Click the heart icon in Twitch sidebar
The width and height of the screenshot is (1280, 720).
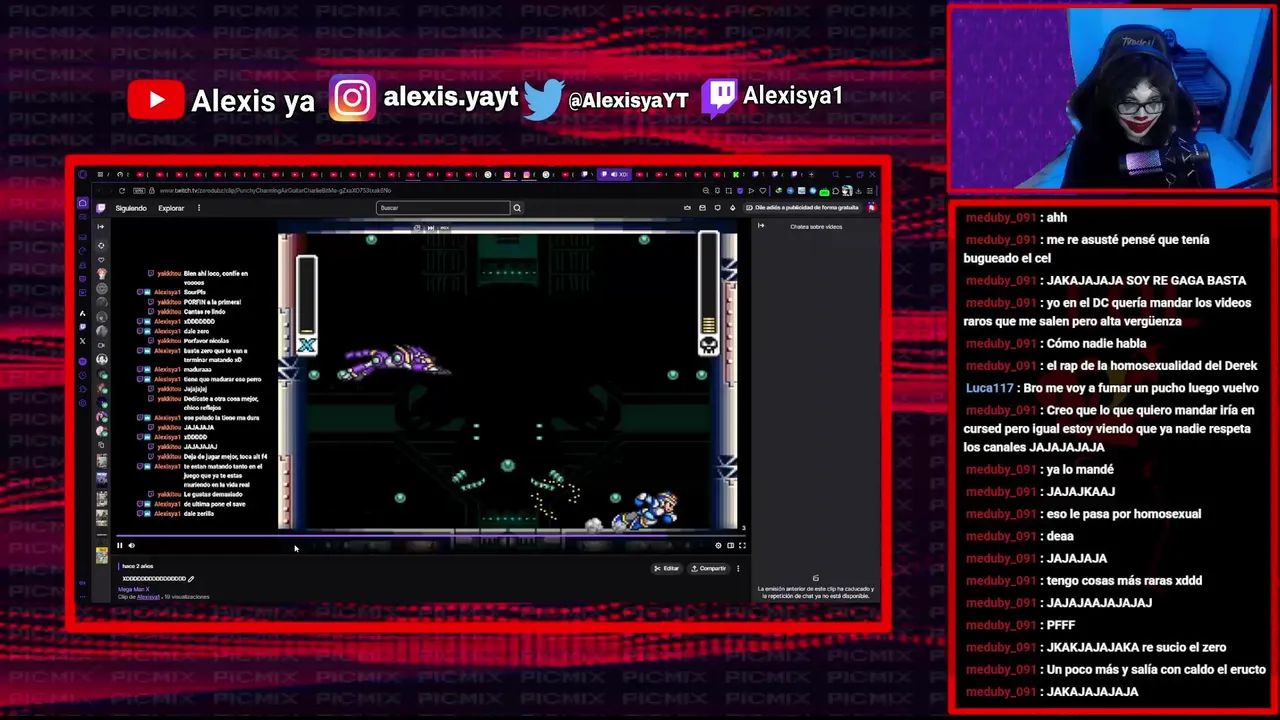pos(101,260)
